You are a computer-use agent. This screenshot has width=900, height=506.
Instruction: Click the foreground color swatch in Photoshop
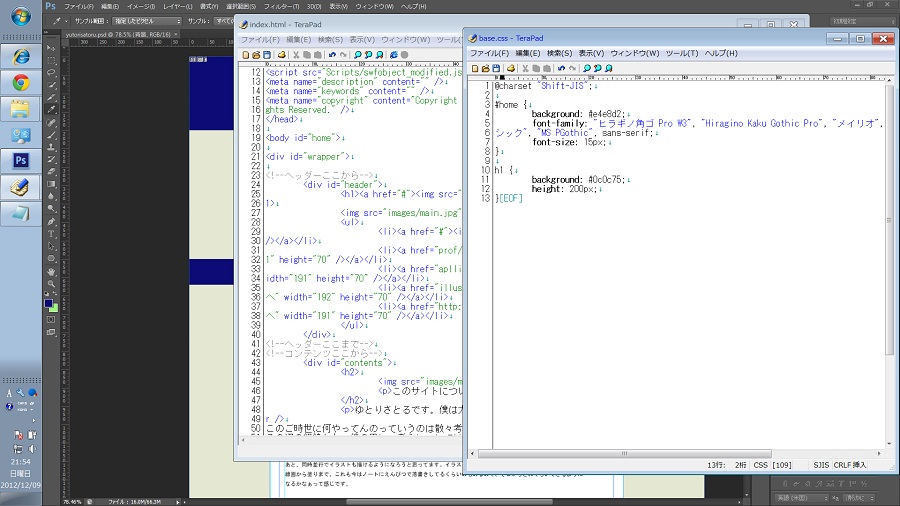[49, 303]
